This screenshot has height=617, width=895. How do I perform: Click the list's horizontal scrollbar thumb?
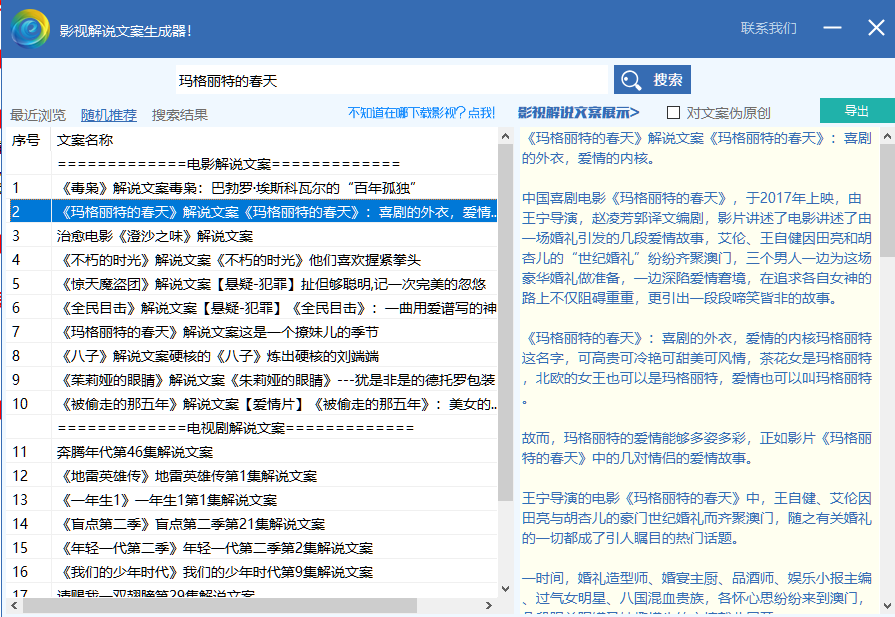point(220,605)
